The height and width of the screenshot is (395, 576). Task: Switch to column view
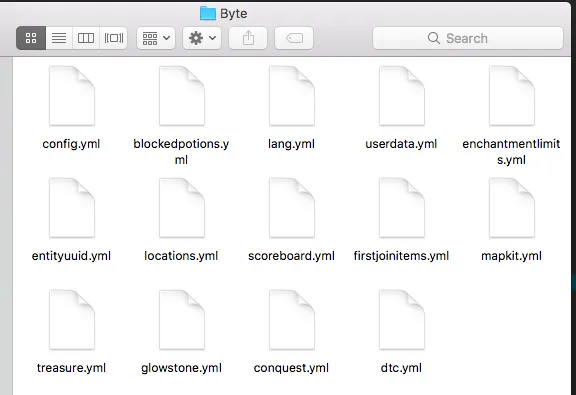[x=86, y=38]
